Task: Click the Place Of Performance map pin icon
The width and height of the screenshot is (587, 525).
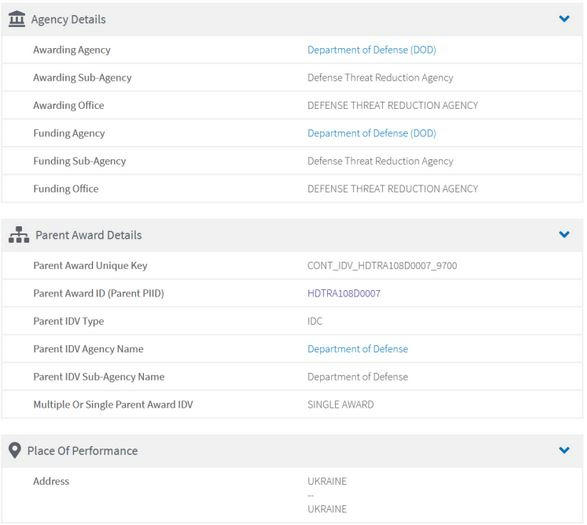Action: (x=15, y=450)
